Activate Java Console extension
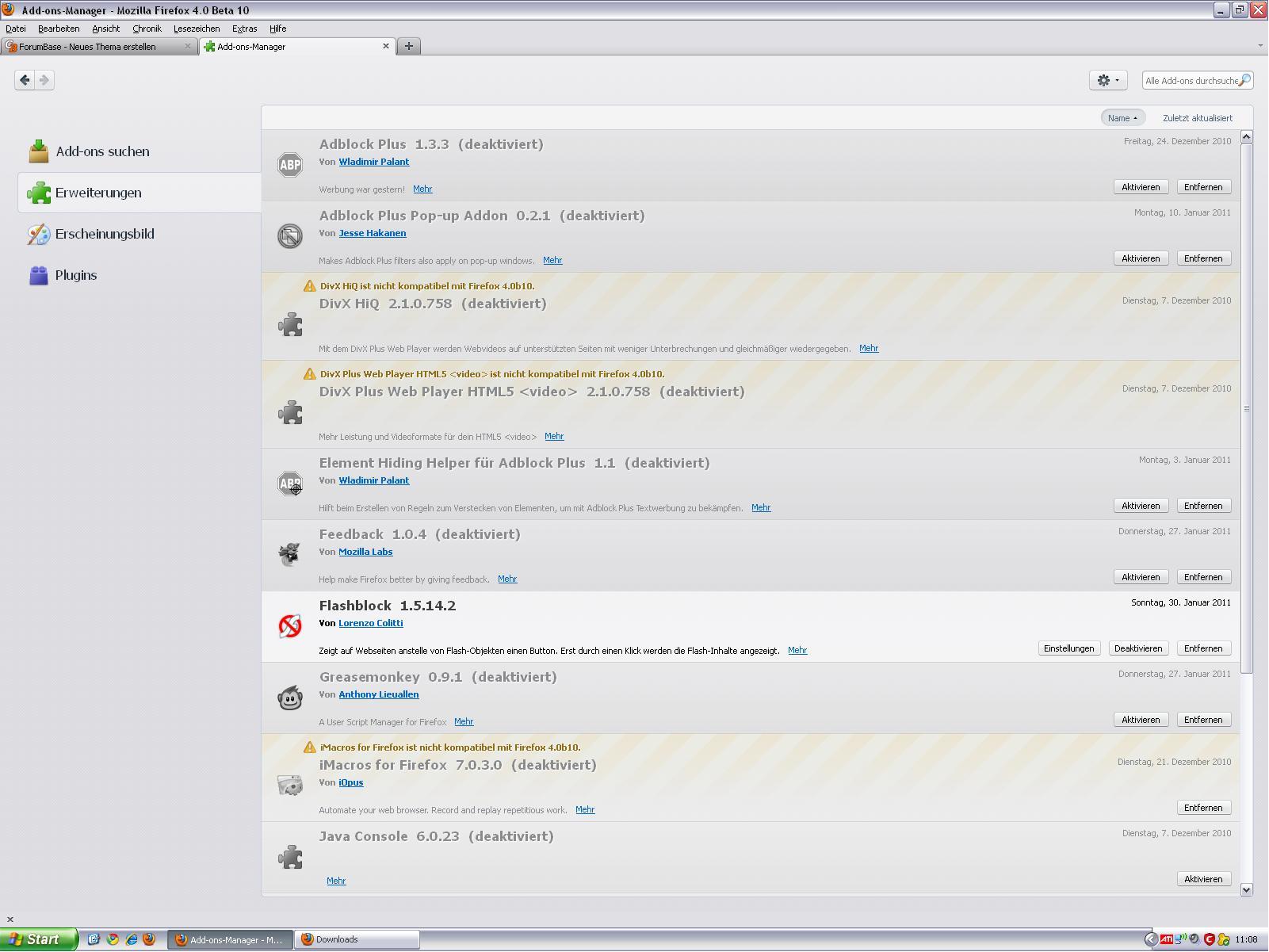The image size is (1269, 952). (x=1203, y=879)
